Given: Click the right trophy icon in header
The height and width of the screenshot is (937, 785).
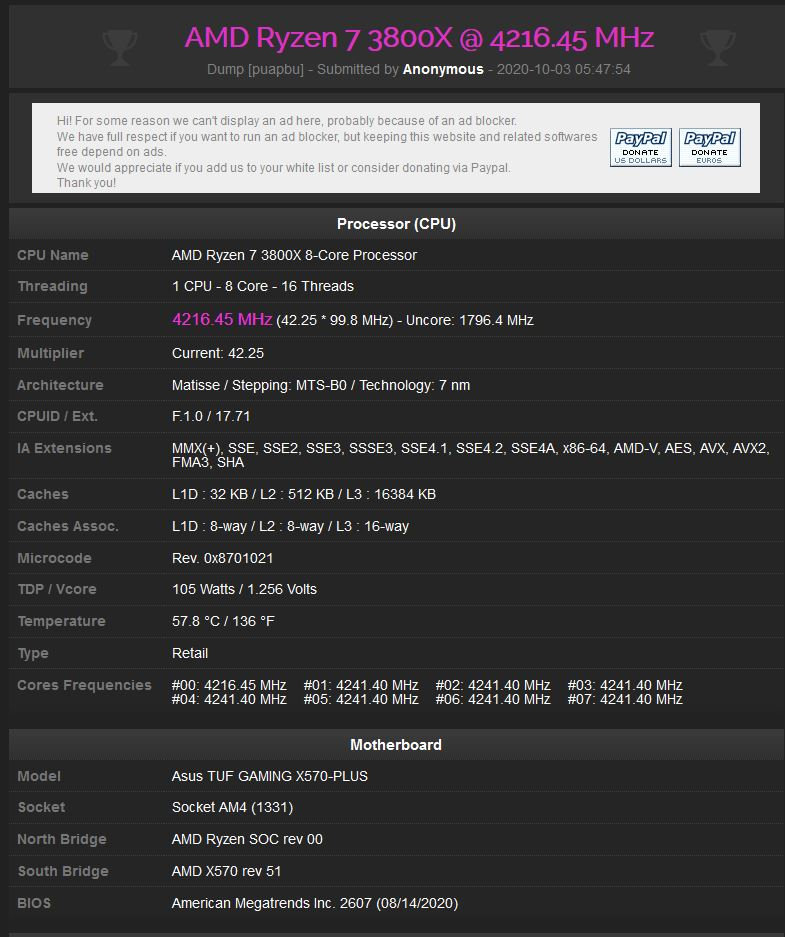Looking at the screenshot, I should tap(717, 48).
